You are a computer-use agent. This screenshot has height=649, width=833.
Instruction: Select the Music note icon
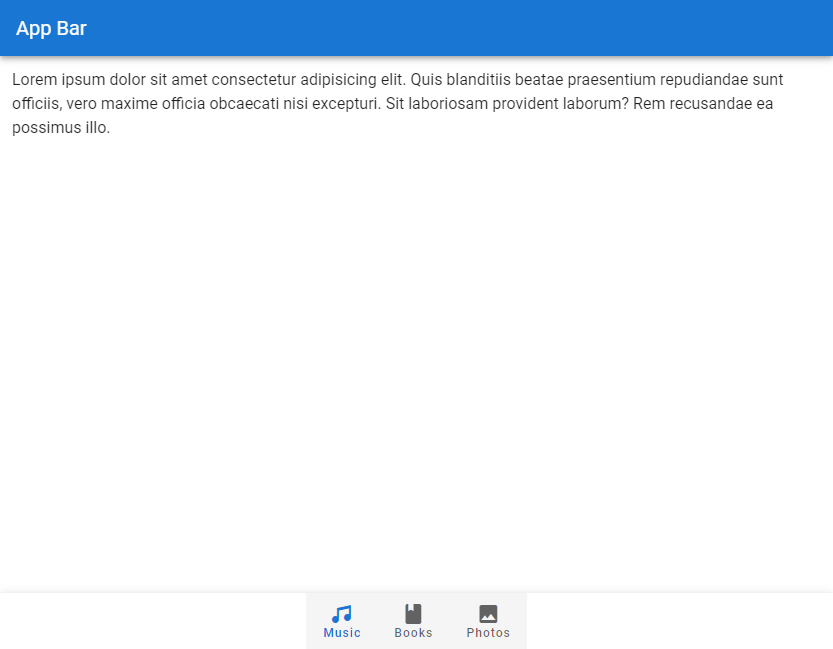(x=342, y=614)
